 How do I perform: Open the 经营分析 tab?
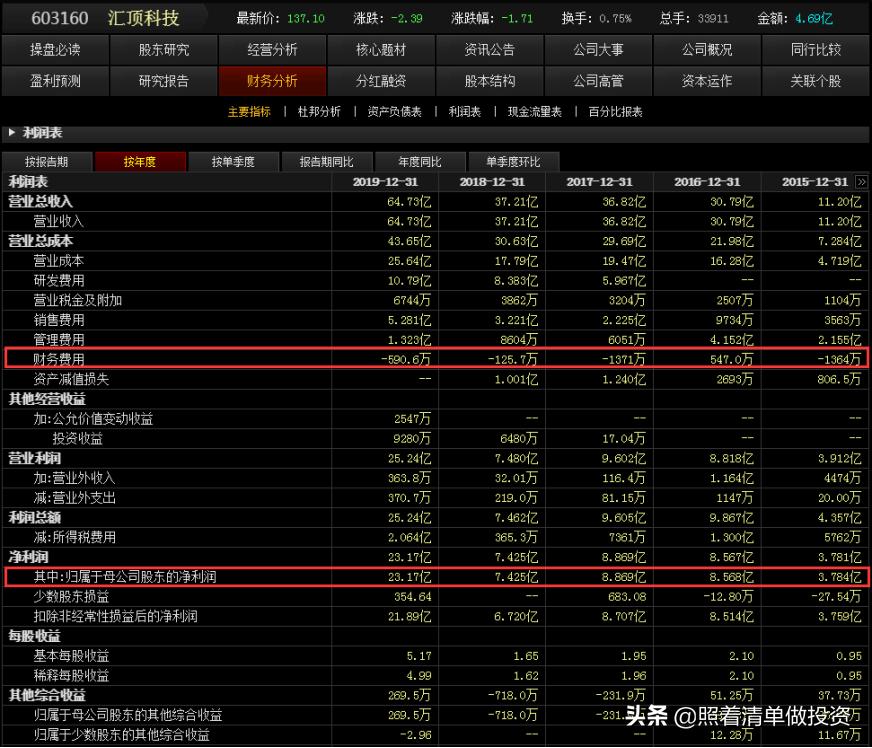point(272,50)
